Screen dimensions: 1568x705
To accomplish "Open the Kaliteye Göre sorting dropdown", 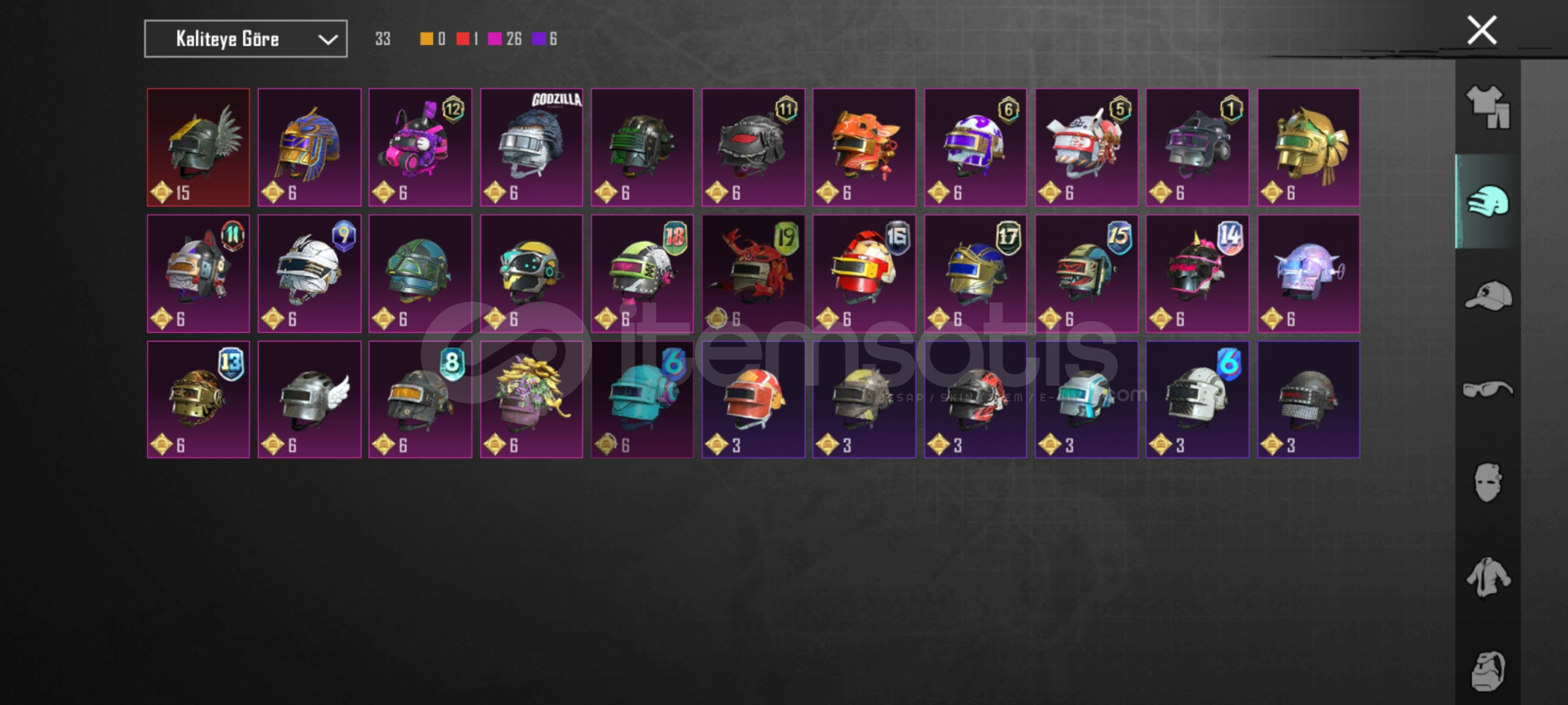I will tap(246, 39).
